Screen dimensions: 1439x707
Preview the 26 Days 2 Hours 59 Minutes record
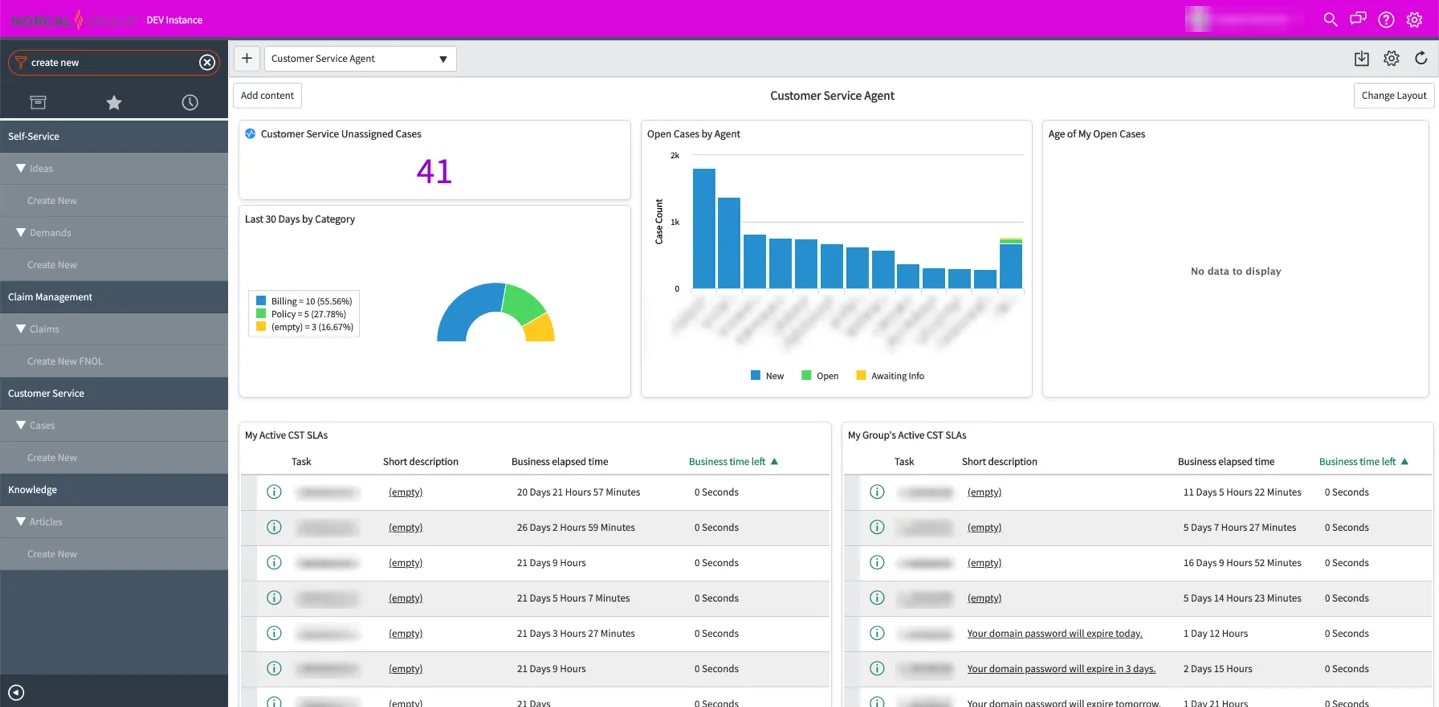pos(274,527)
